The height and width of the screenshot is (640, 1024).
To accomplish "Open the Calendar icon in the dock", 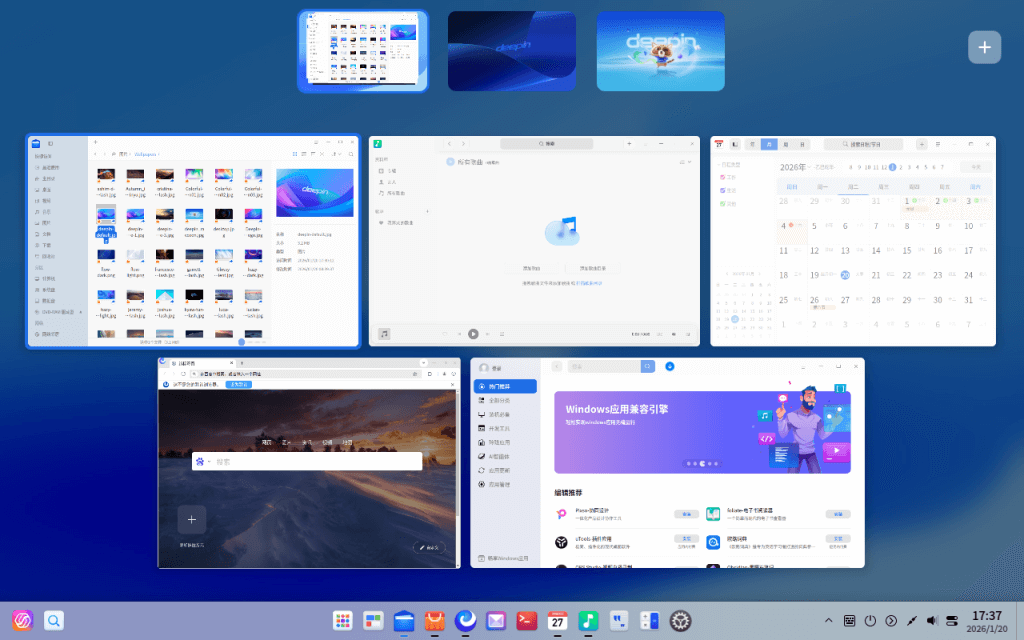I will coord(557,620).
